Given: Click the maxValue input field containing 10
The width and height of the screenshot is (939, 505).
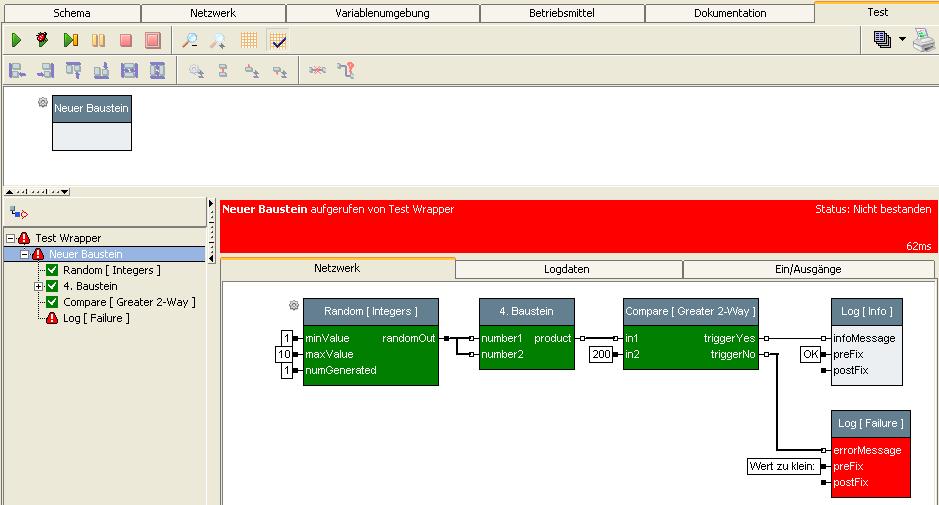Looking at the screenshot, I should coord(284,354).
